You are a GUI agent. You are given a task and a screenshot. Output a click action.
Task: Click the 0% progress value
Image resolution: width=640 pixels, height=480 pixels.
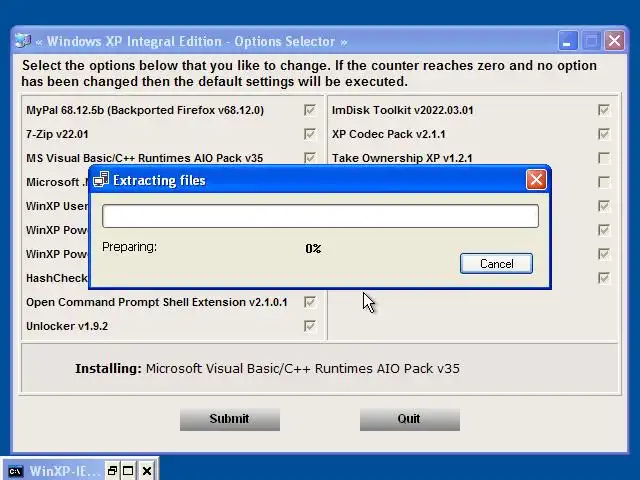coord(313,249)
